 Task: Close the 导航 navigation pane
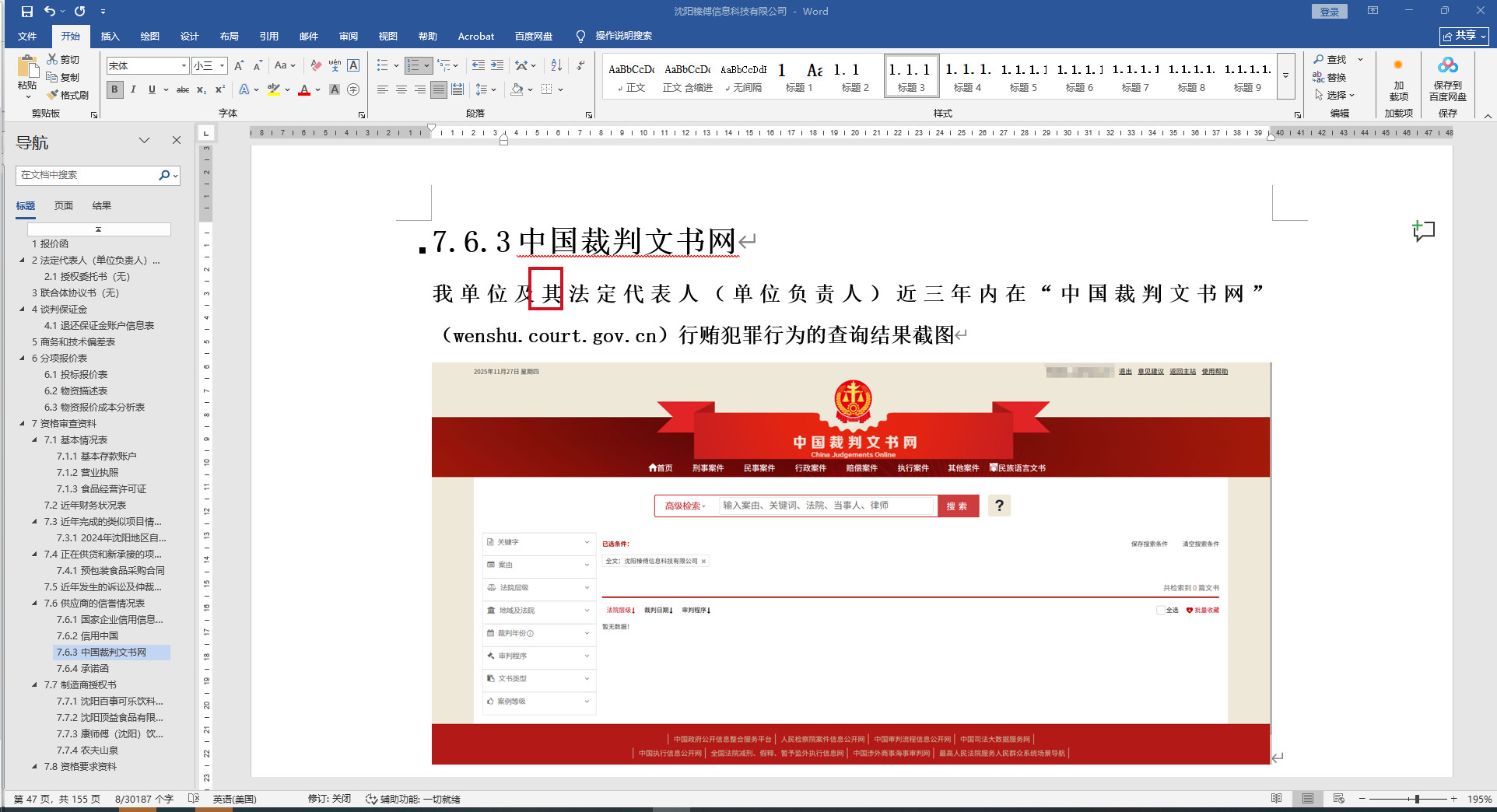(177, 140)
